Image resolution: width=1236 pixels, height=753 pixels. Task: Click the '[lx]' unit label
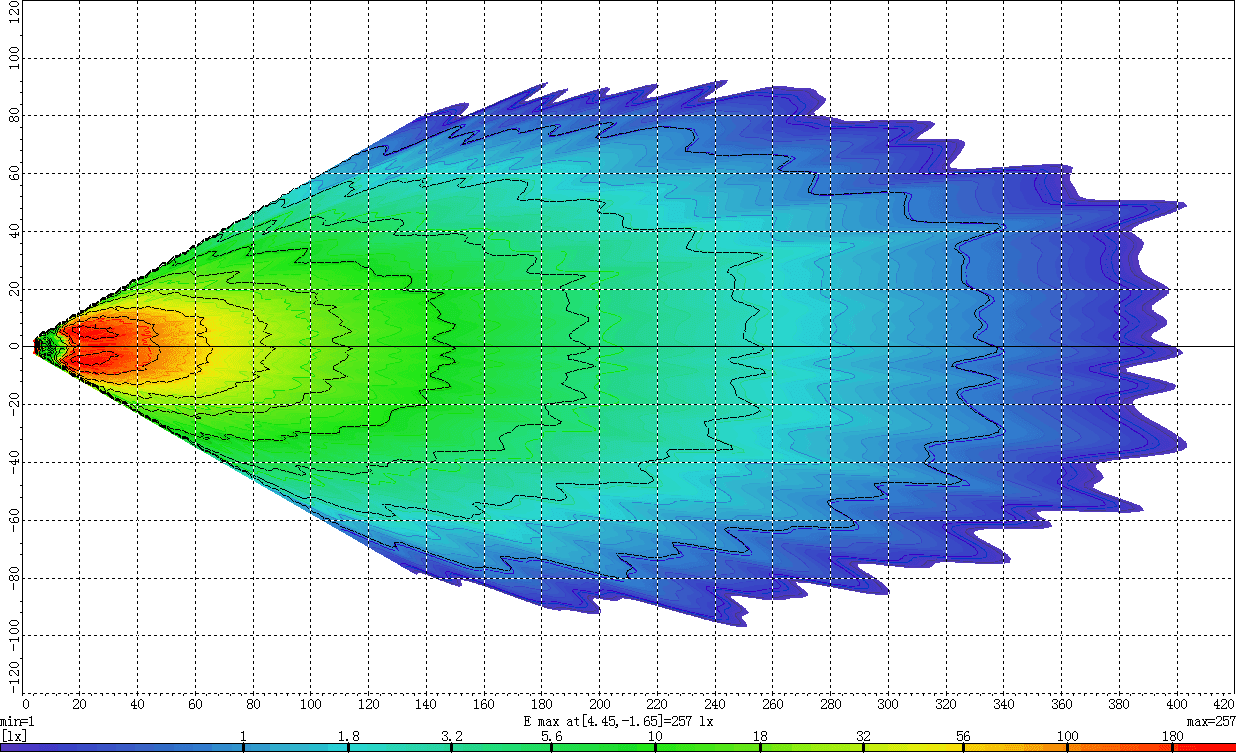(13, 736)
